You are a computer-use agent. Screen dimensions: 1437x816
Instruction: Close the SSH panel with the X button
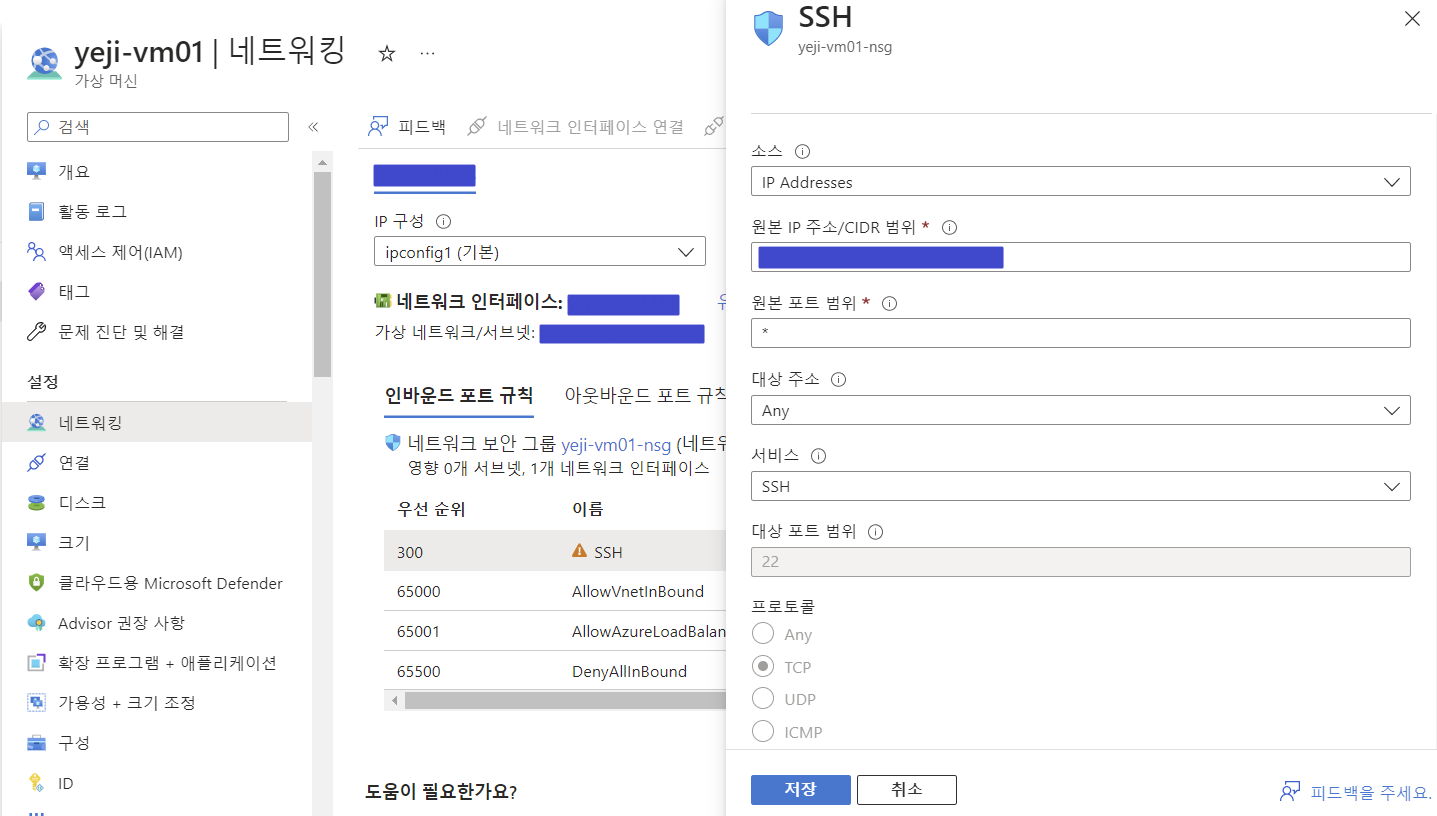pos(1412,19)
